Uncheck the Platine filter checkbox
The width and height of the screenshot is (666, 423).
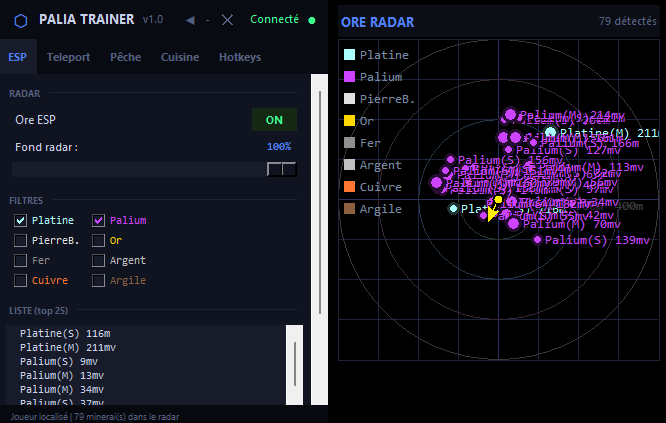click(x=21, y=220)
